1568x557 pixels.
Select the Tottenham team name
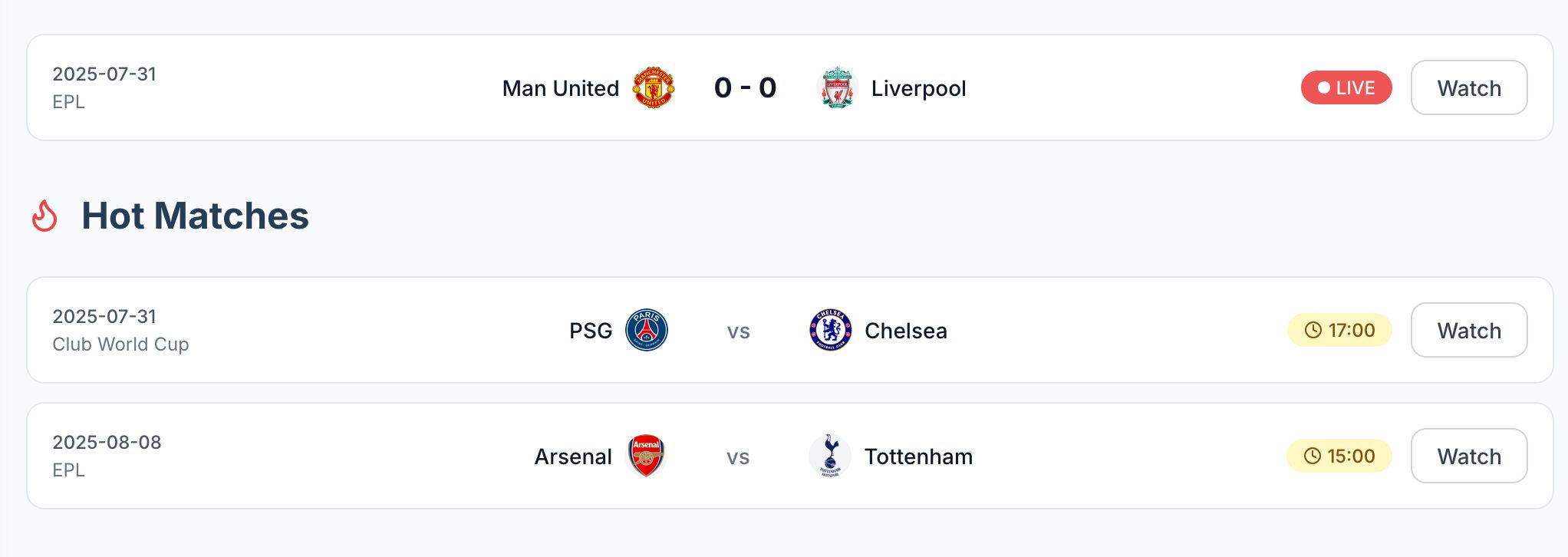(x=918, y=456)
